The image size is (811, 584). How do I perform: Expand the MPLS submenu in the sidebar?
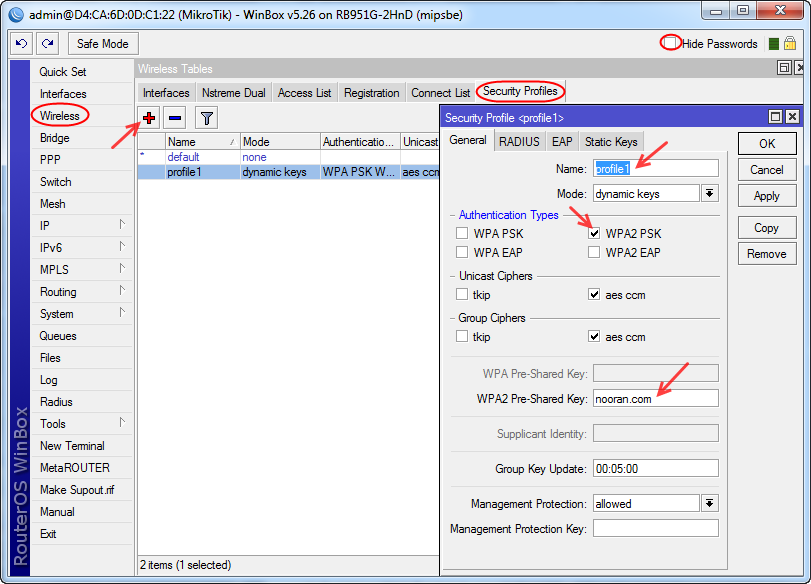(122, 268)
